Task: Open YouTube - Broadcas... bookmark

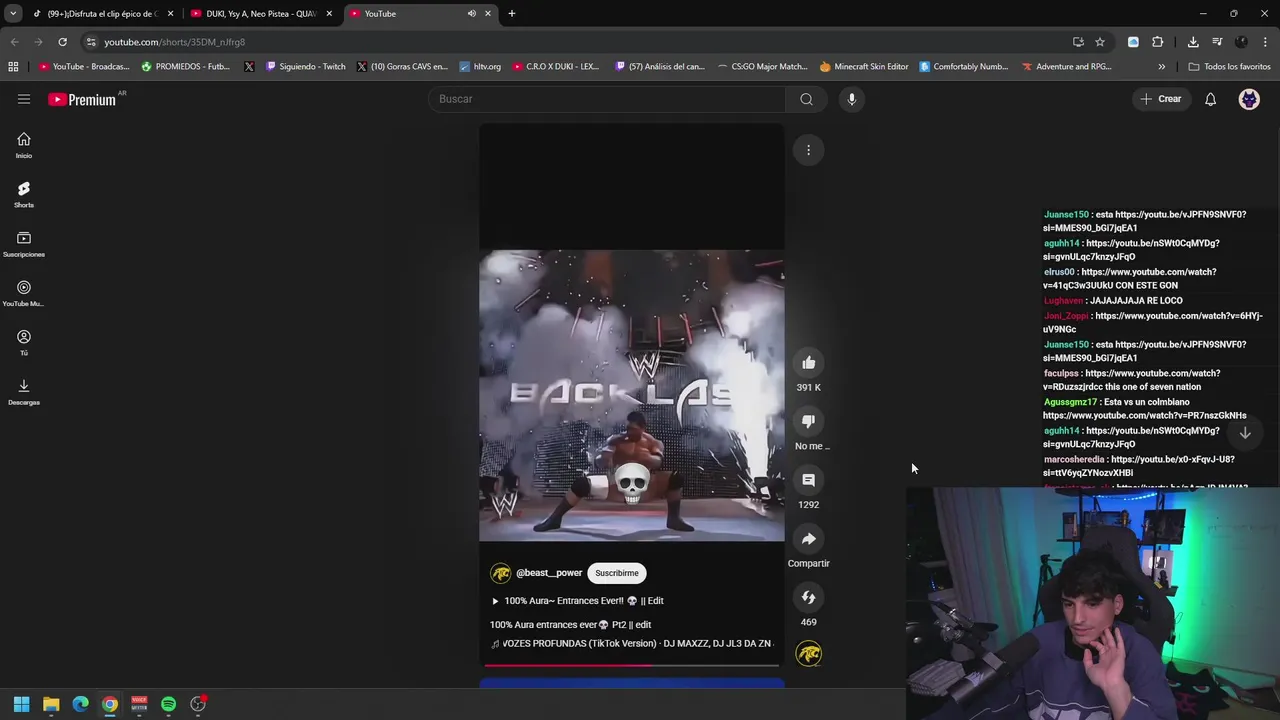Action: pyautogui.click(x=84, y=67)
